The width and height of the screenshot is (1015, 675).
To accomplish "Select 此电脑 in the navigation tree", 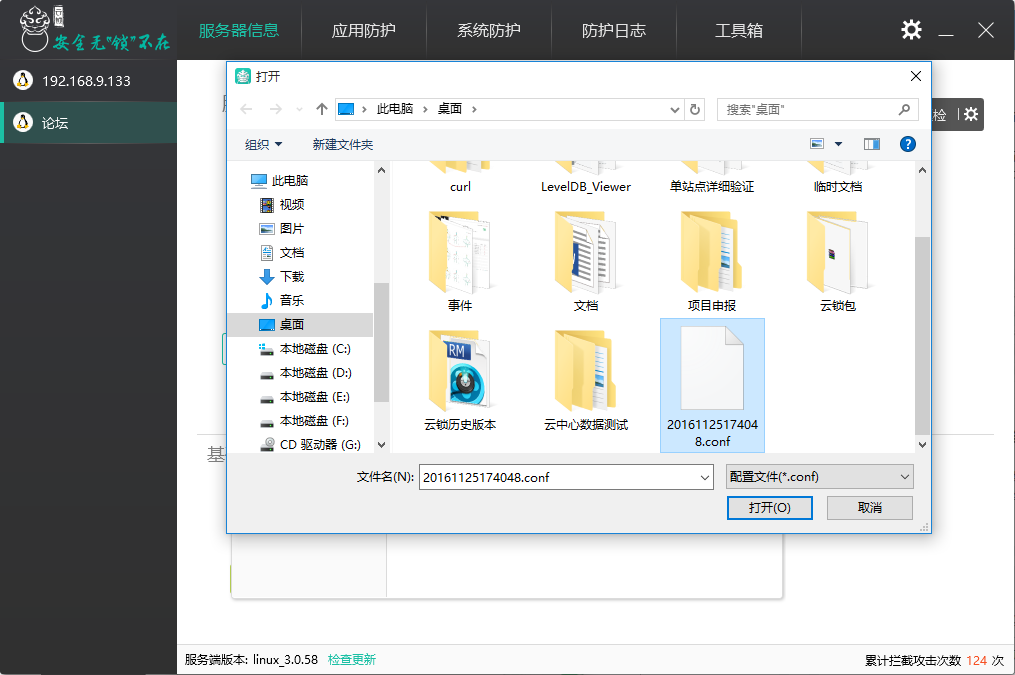I will click(279, 180).
